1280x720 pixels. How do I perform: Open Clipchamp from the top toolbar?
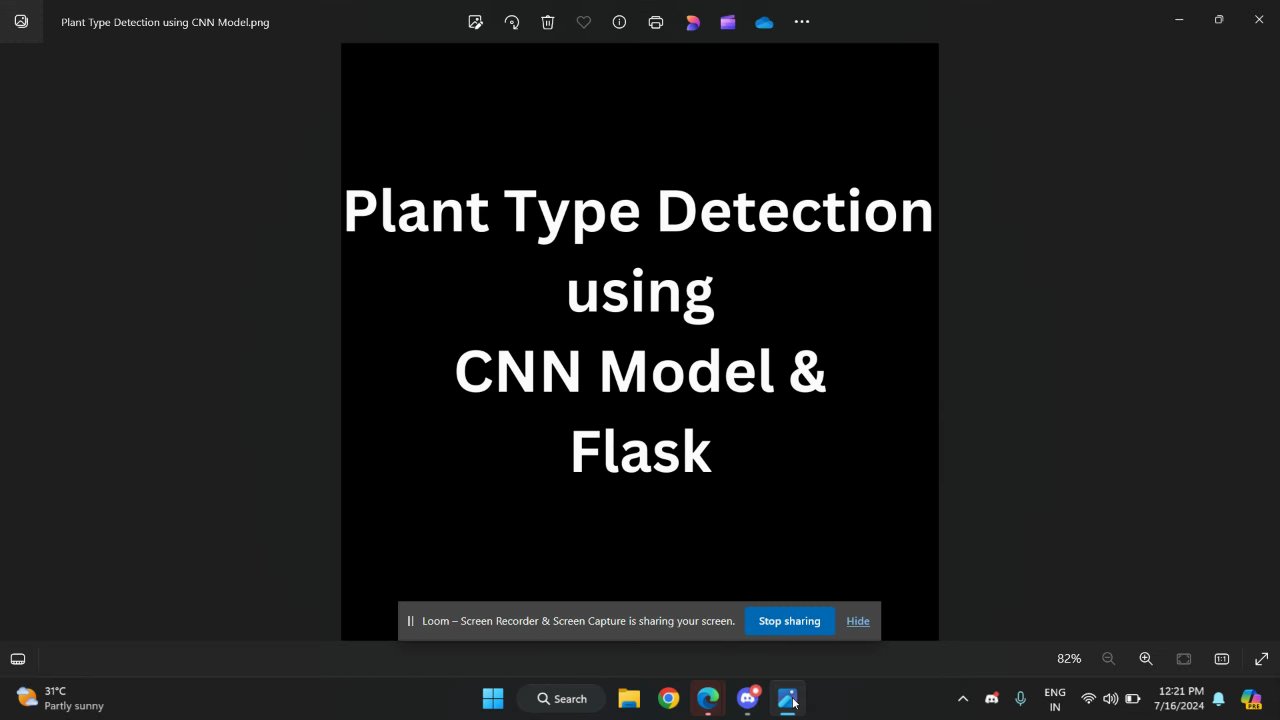coord(728,22)
